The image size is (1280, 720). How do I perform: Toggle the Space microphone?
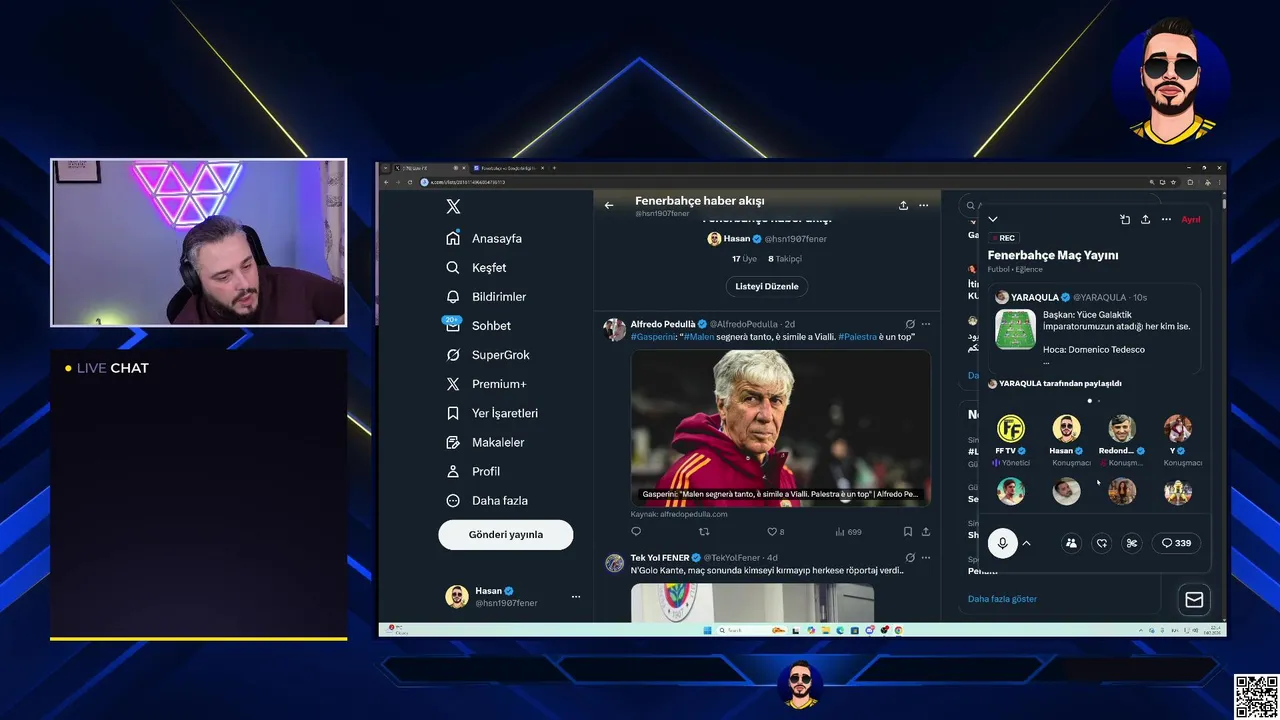[1003, 543]
